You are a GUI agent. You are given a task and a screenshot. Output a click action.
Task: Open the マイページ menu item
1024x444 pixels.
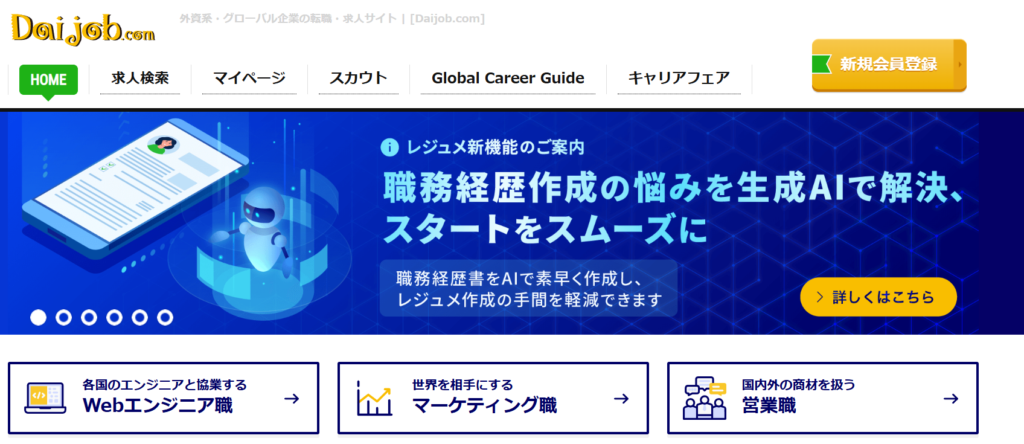[249, 78]
